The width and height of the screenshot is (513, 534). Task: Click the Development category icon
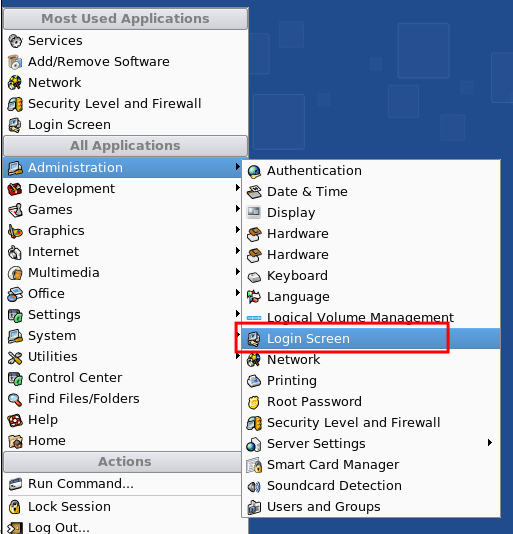15,189
